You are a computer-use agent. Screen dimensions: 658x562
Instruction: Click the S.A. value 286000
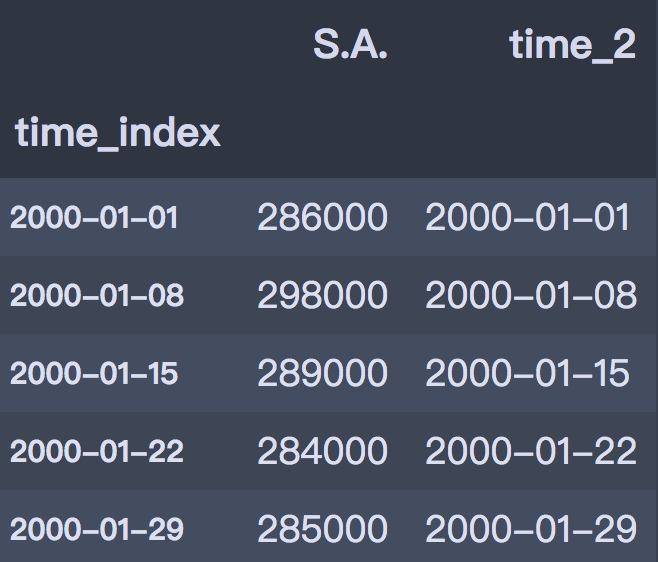pos(322,218)
